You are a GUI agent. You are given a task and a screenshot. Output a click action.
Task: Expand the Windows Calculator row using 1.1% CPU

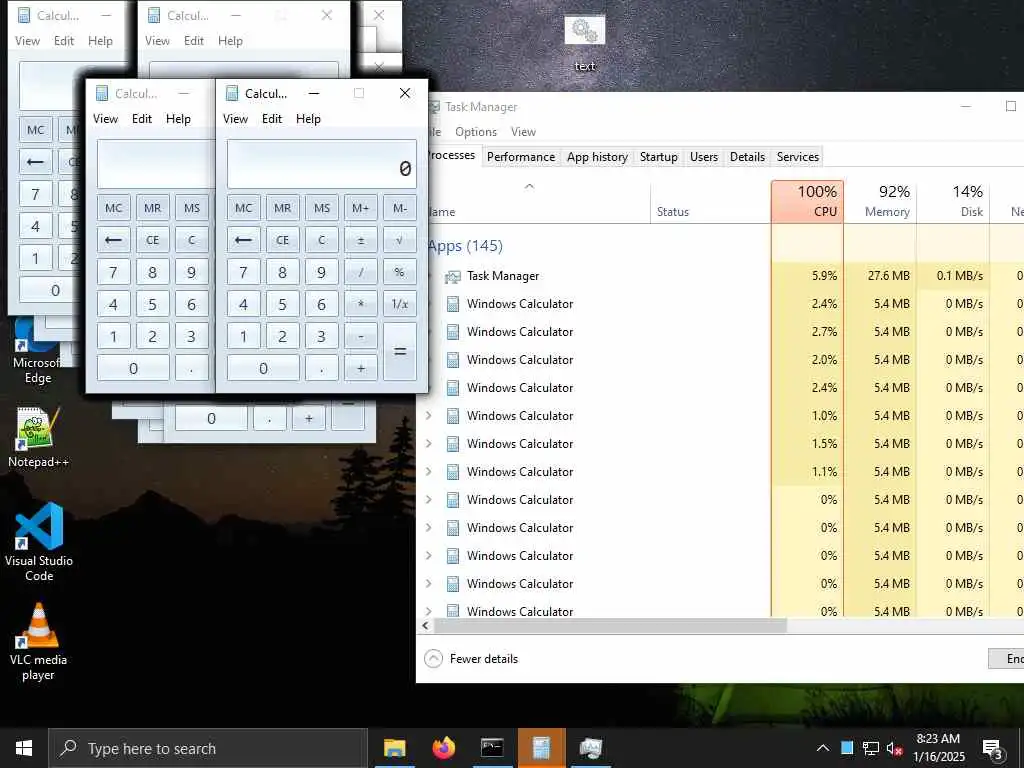pos(429,472)
